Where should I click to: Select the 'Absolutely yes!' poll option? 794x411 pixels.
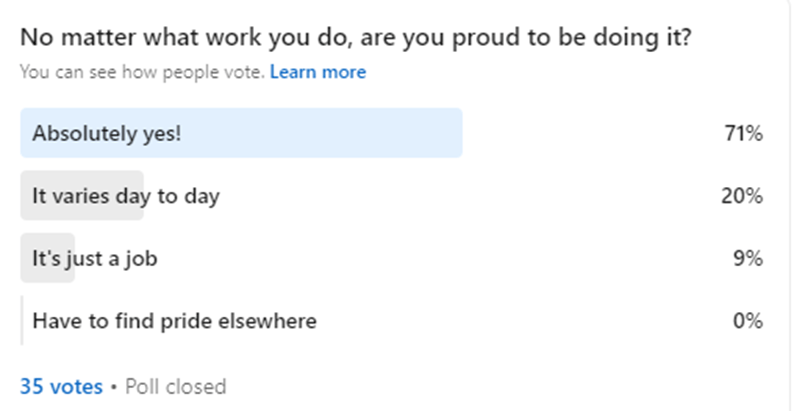coord(107,133)
